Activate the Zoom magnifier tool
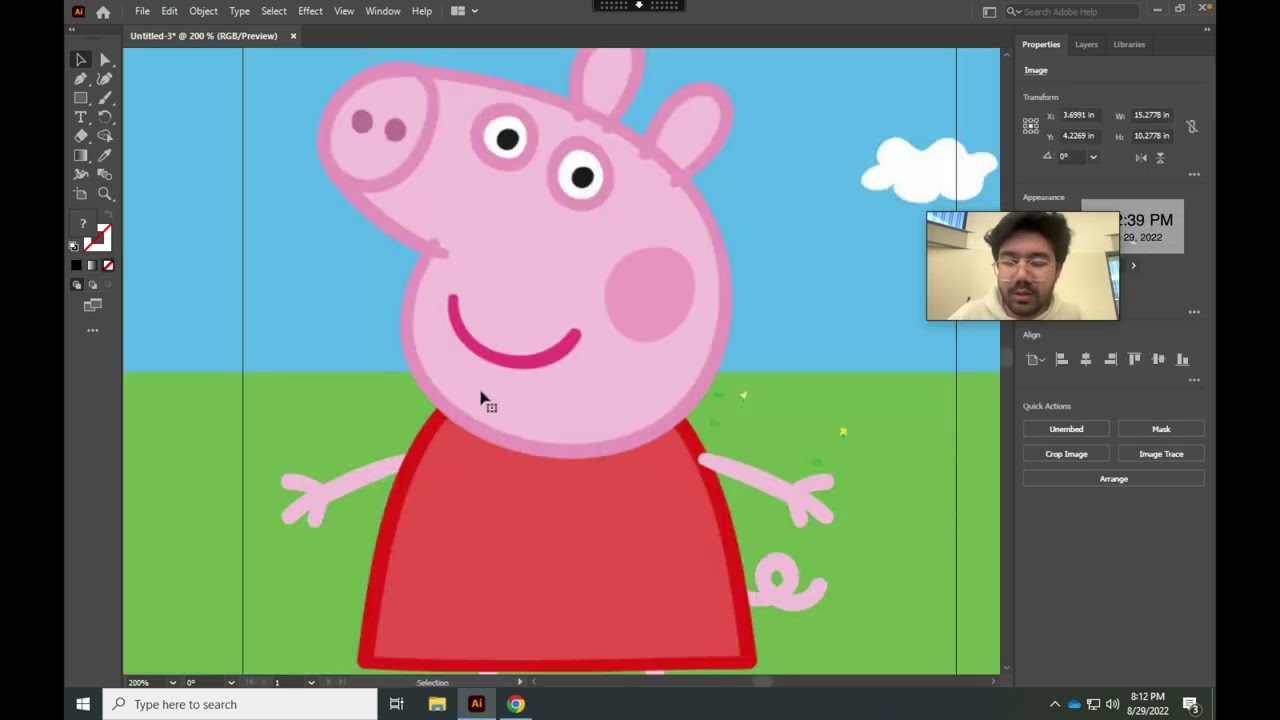1280x720 pixels. point(105,194)
